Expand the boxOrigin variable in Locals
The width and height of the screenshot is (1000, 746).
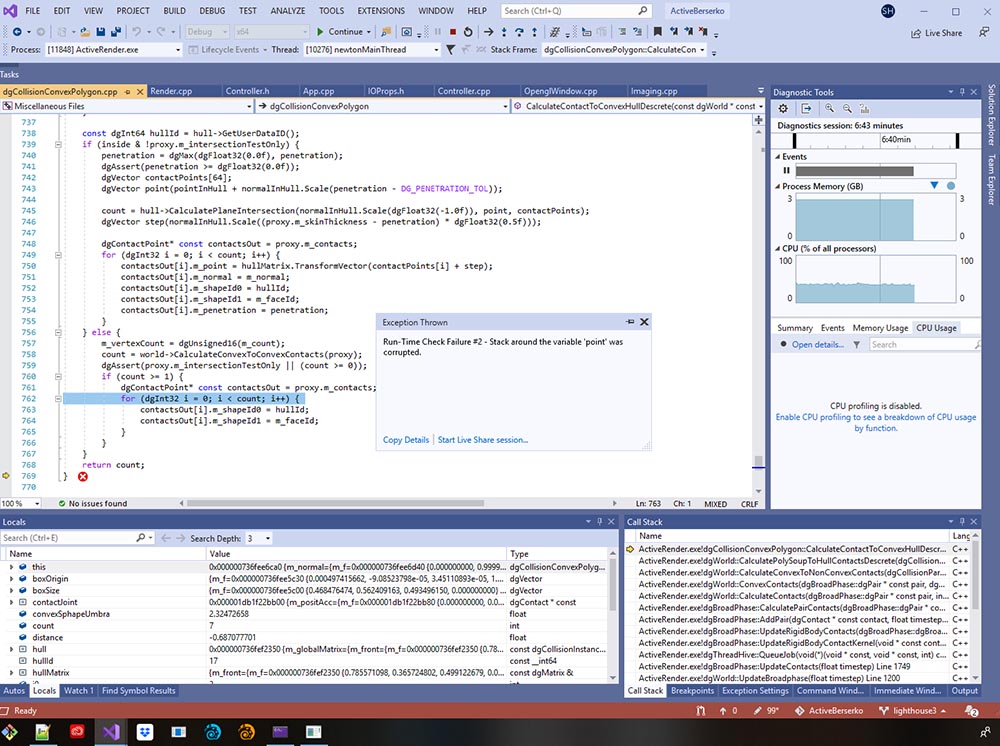[x=11, y=579]
